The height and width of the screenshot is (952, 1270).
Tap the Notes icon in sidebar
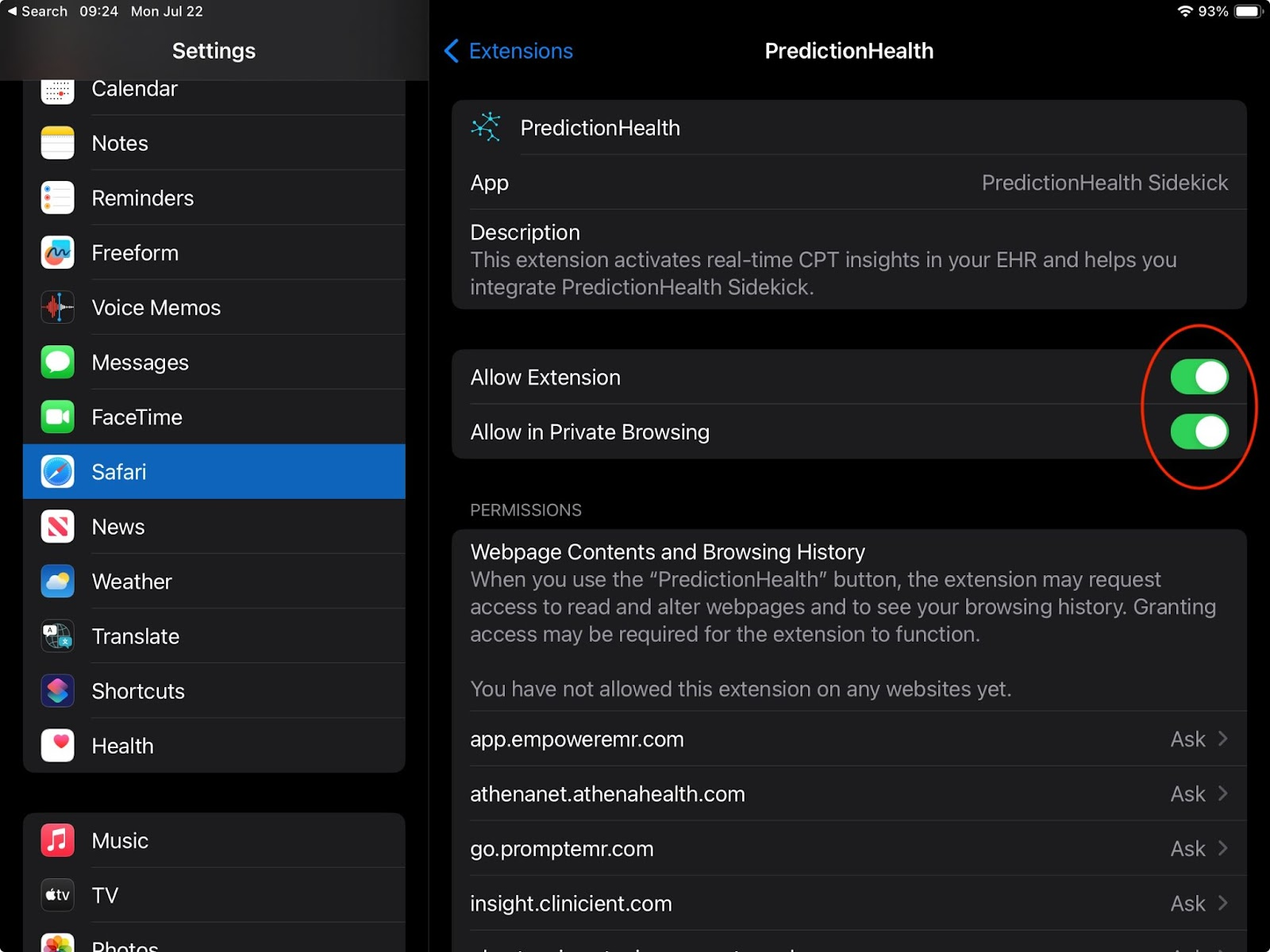57,143
